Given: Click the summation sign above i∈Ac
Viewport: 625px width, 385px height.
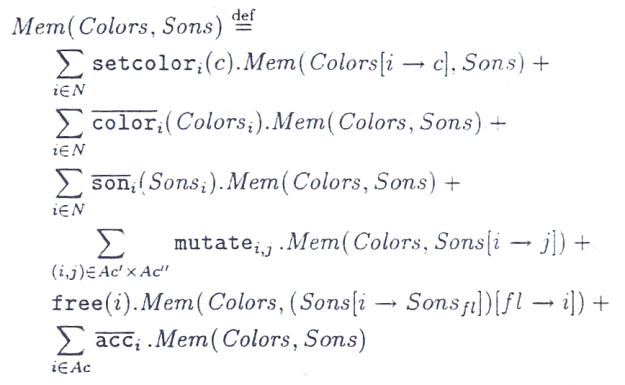Looking at the screenshot, I should 71,340.
